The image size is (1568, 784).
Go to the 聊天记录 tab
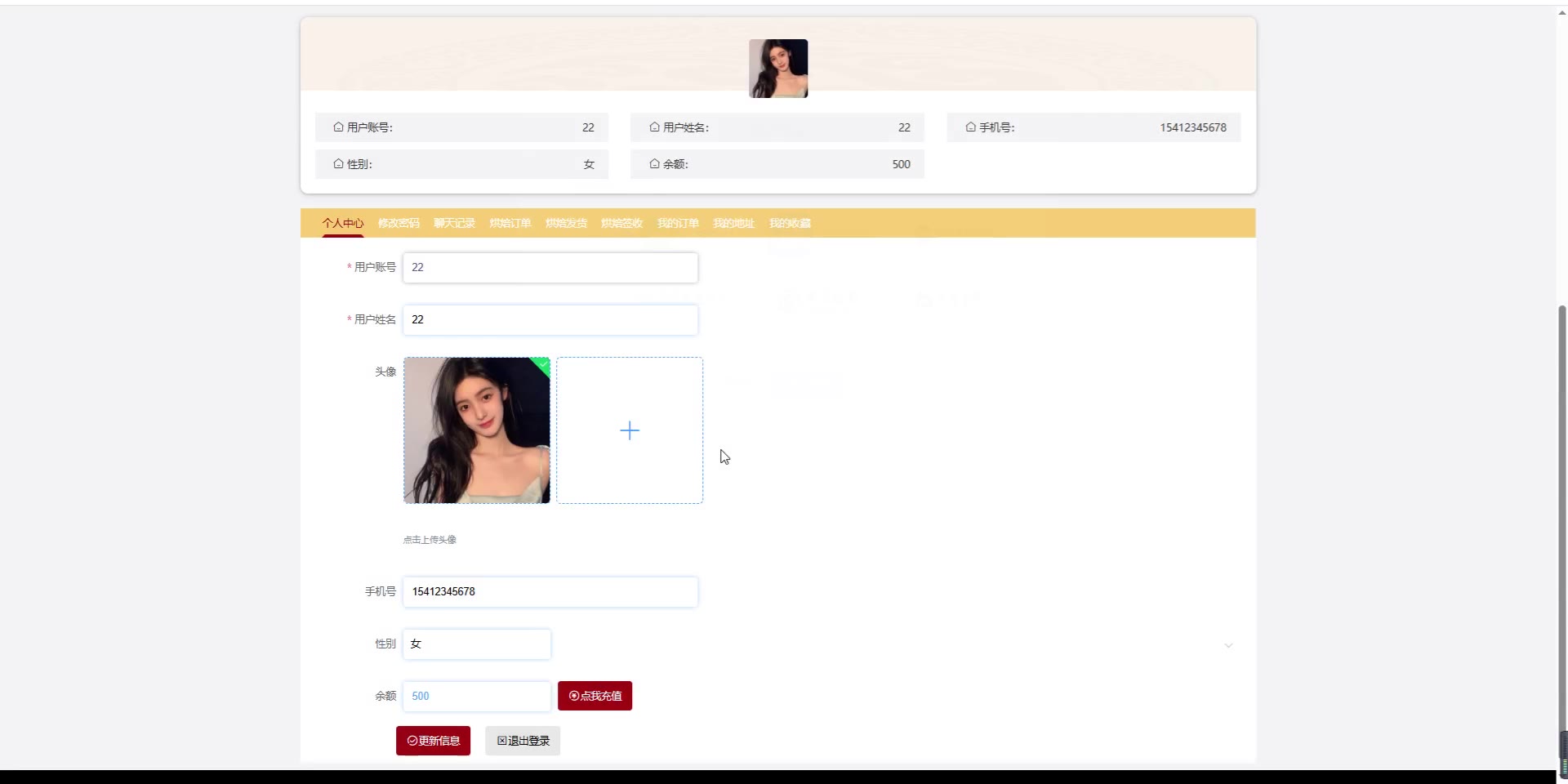pos(454,223)
